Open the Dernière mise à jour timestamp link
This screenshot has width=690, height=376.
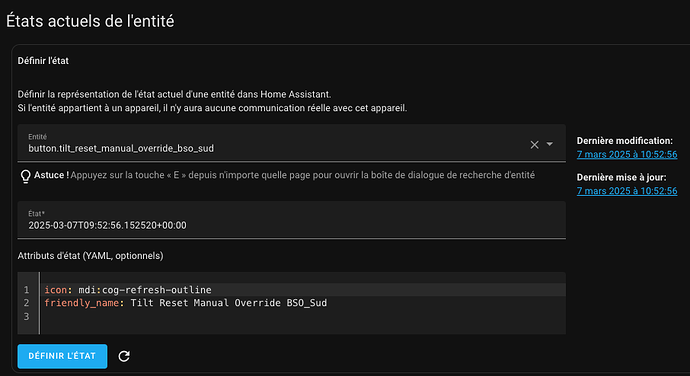coord(627,191)
